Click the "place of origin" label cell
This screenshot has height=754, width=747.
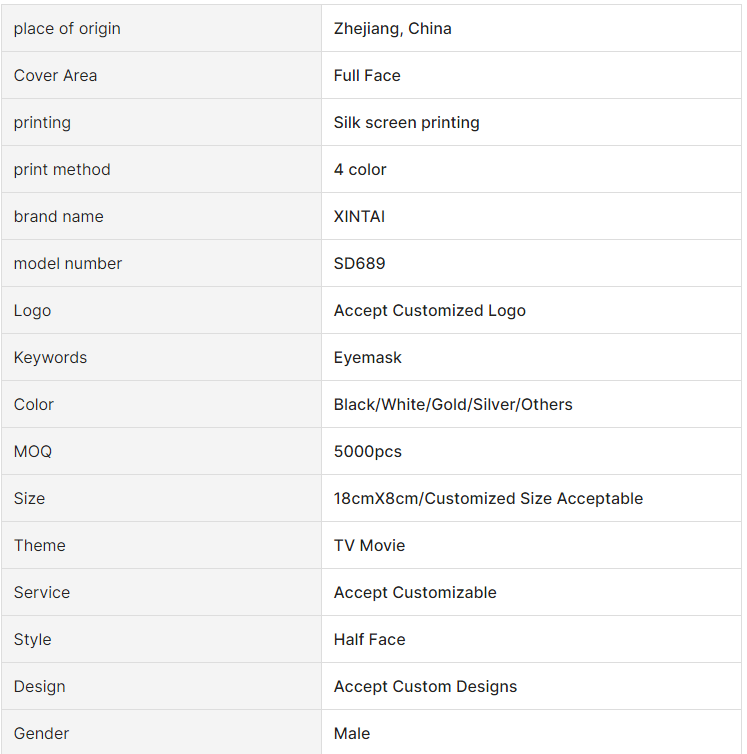pos(161,28)
